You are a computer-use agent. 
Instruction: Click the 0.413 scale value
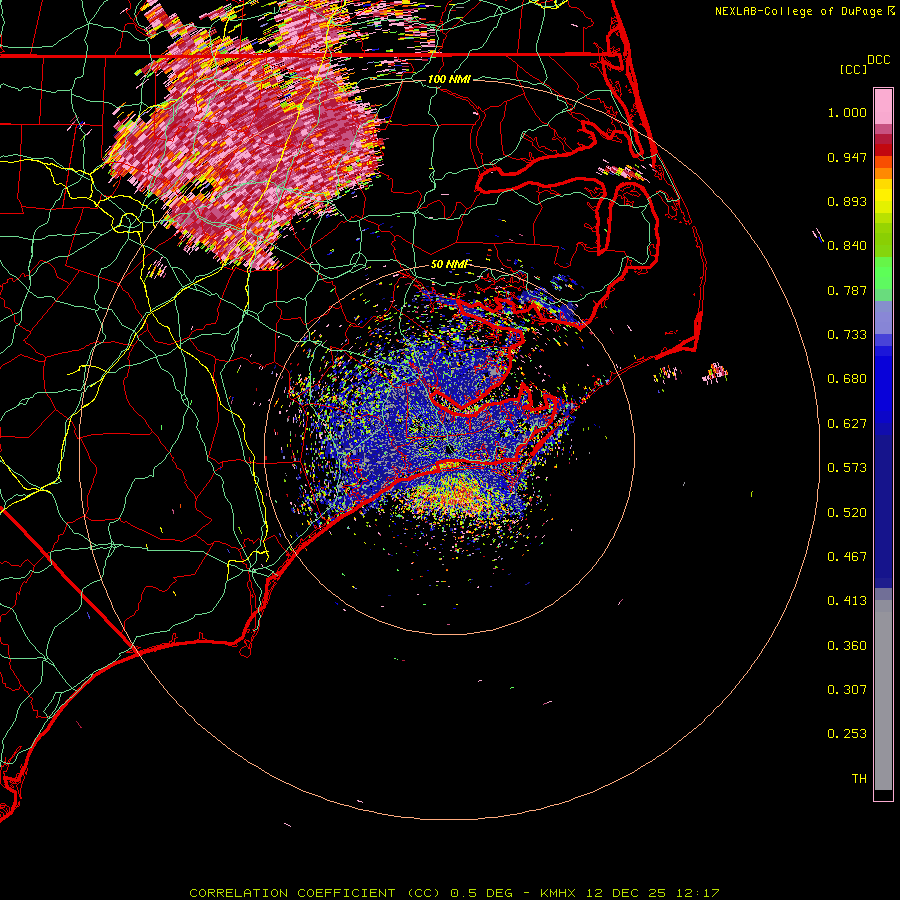pyautogui.click(x=847, y=601)
